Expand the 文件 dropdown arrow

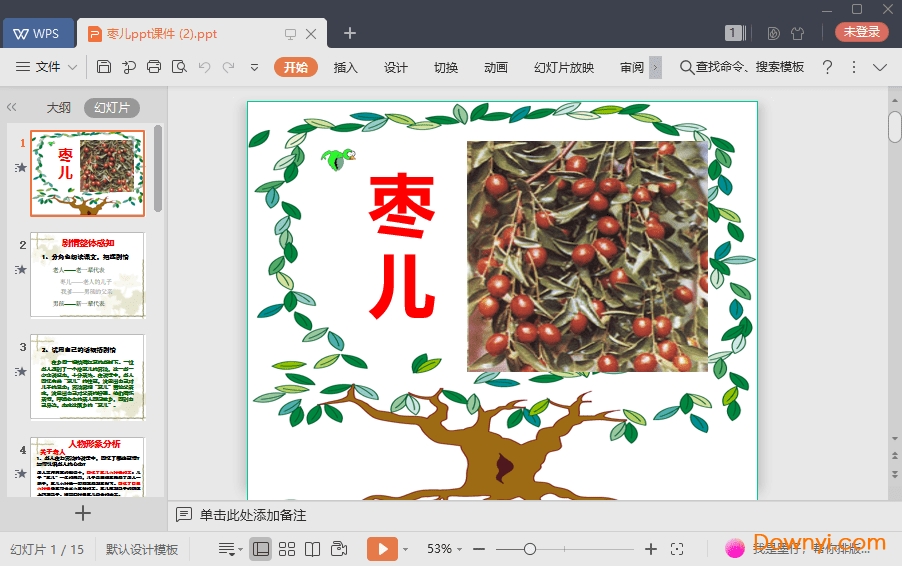click(x=72, y=67)
